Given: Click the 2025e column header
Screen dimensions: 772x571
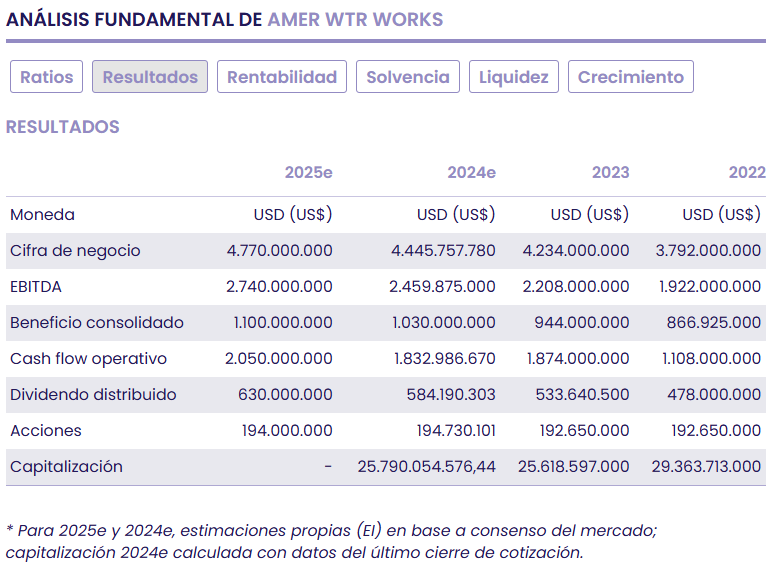Looking at the screenshot, I should tap(309, 172).
